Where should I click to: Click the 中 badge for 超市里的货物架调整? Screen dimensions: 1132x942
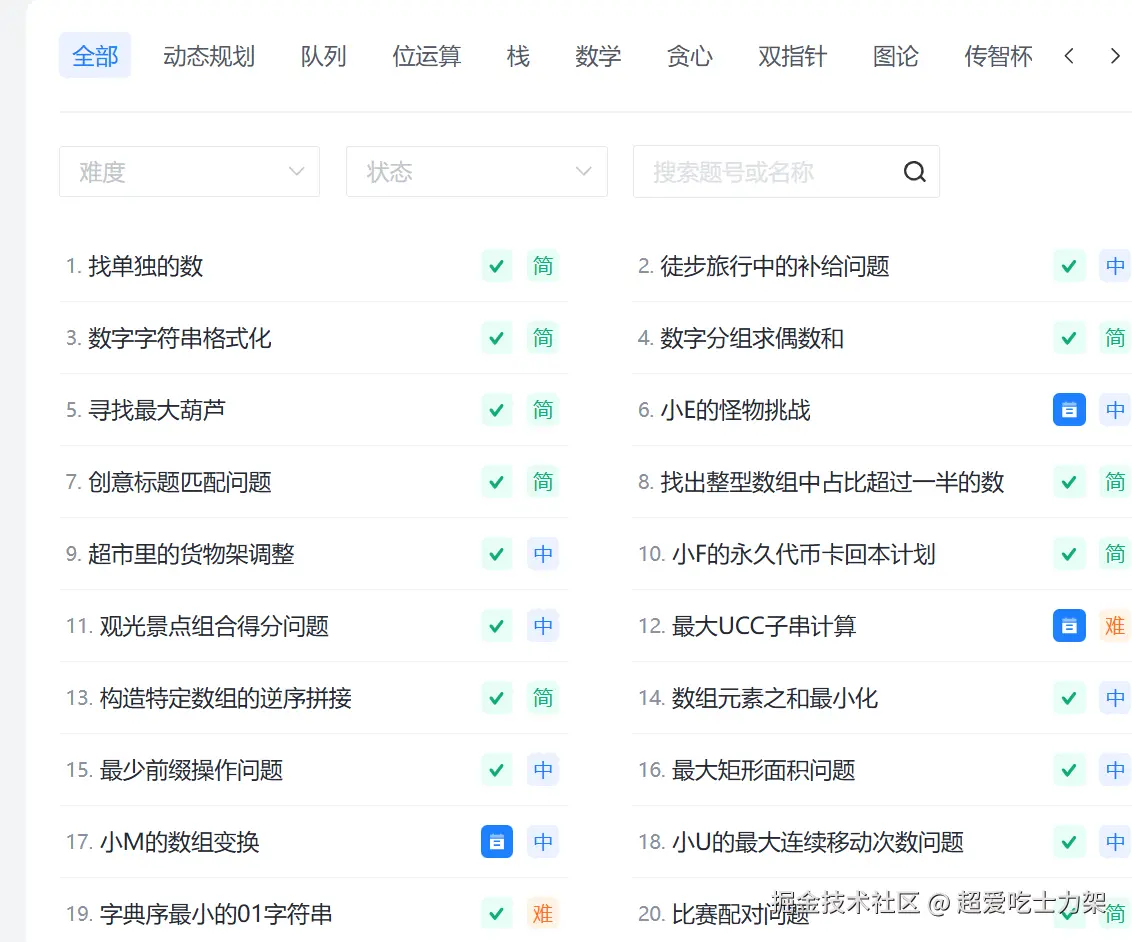(542, 554)
